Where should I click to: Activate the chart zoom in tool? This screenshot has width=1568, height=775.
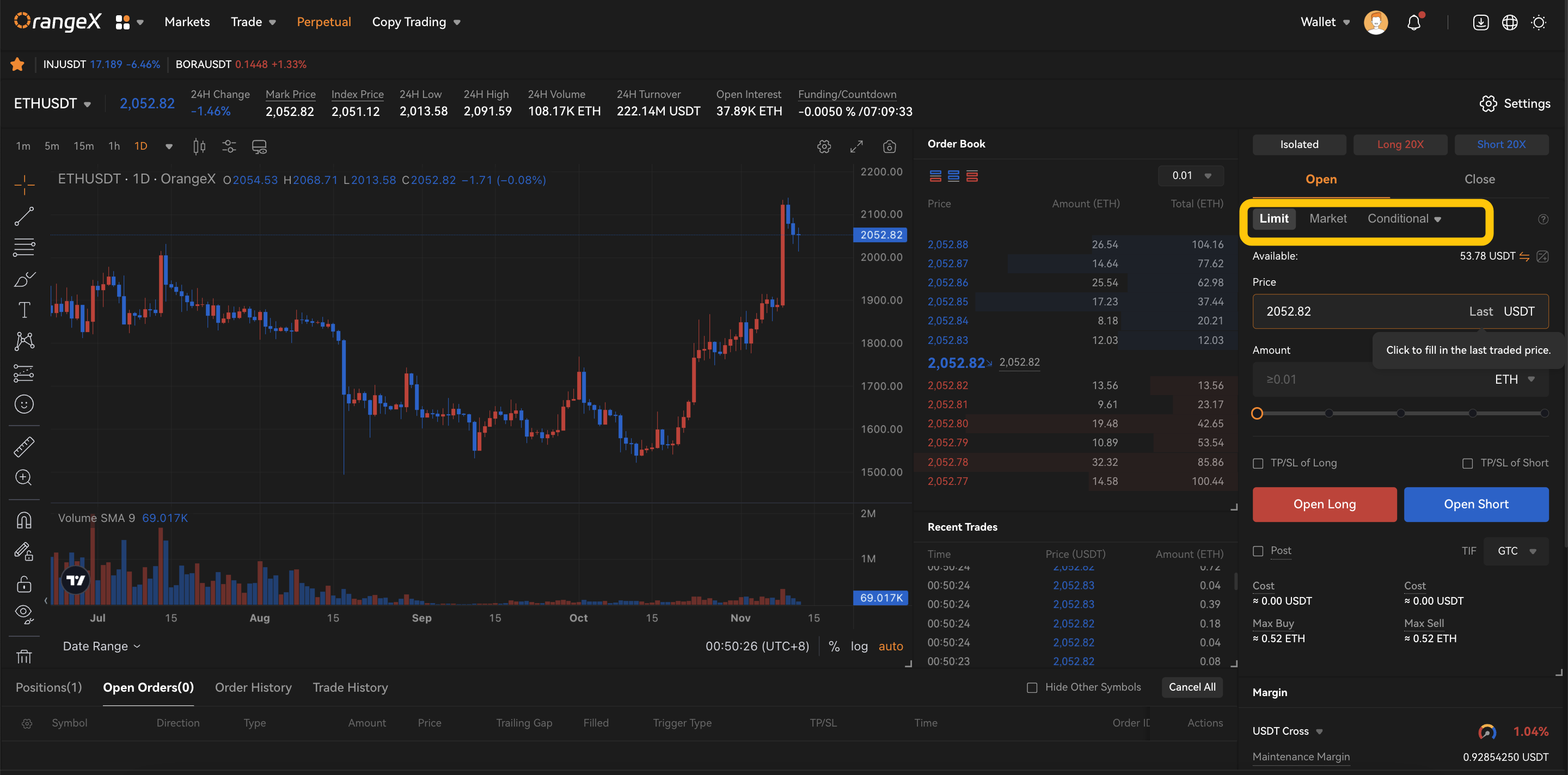(x=24, y=477)
